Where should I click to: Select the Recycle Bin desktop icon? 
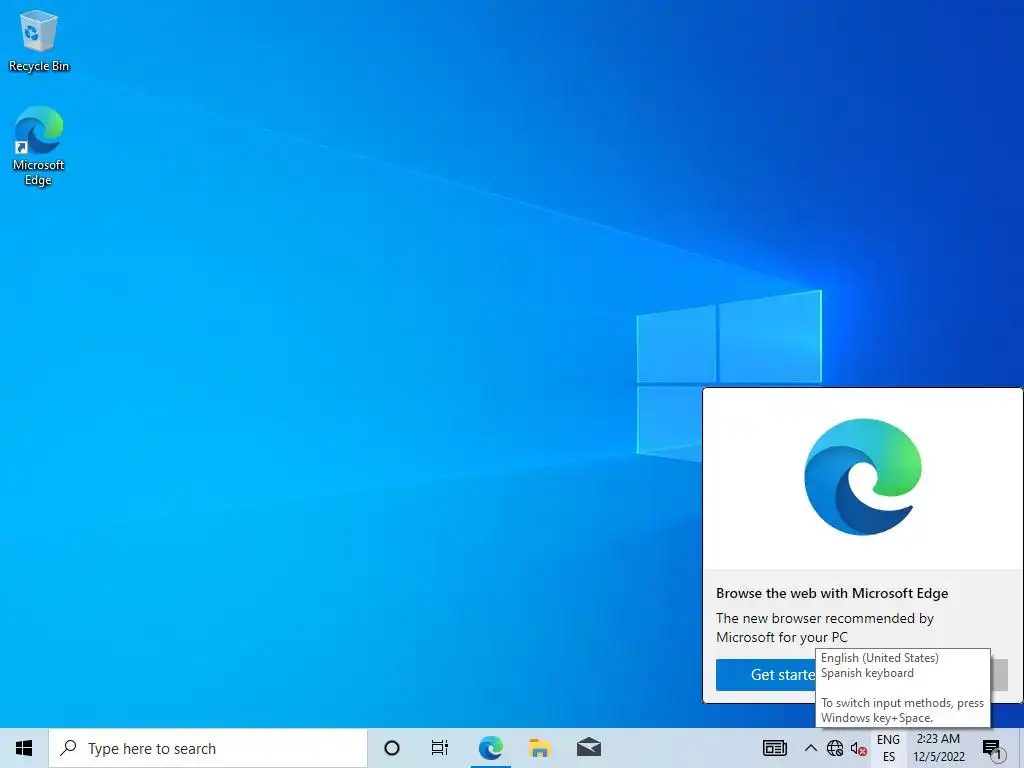pyautogui.click(x=39, y=41)
